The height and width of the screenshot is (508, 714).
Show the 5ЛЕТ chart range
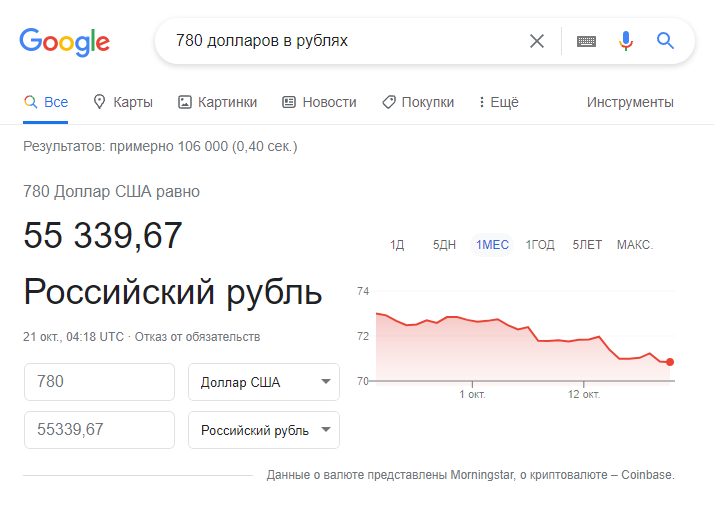[587, 245]
